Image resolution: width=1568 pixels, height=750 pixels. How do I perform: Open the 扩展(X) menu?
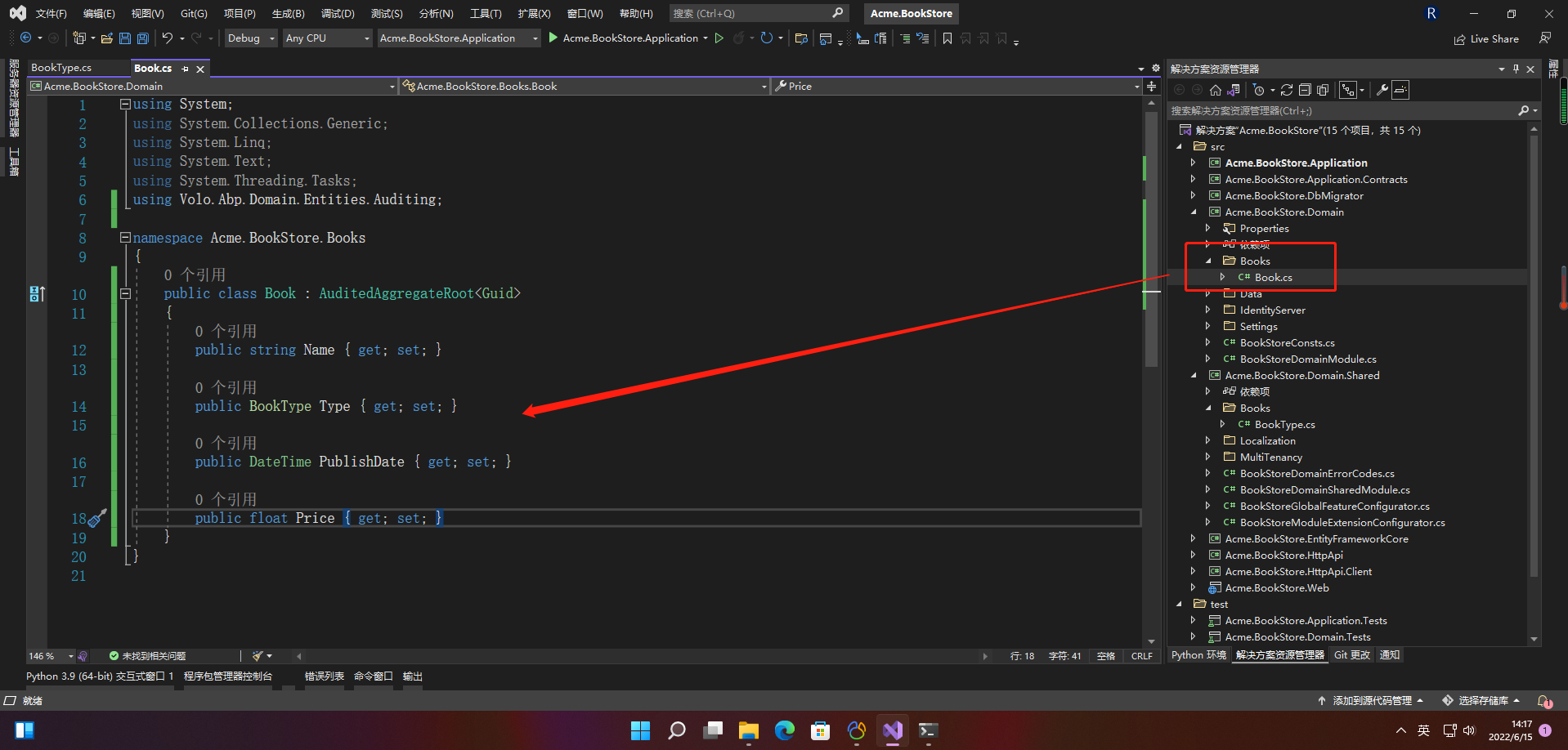534,14
